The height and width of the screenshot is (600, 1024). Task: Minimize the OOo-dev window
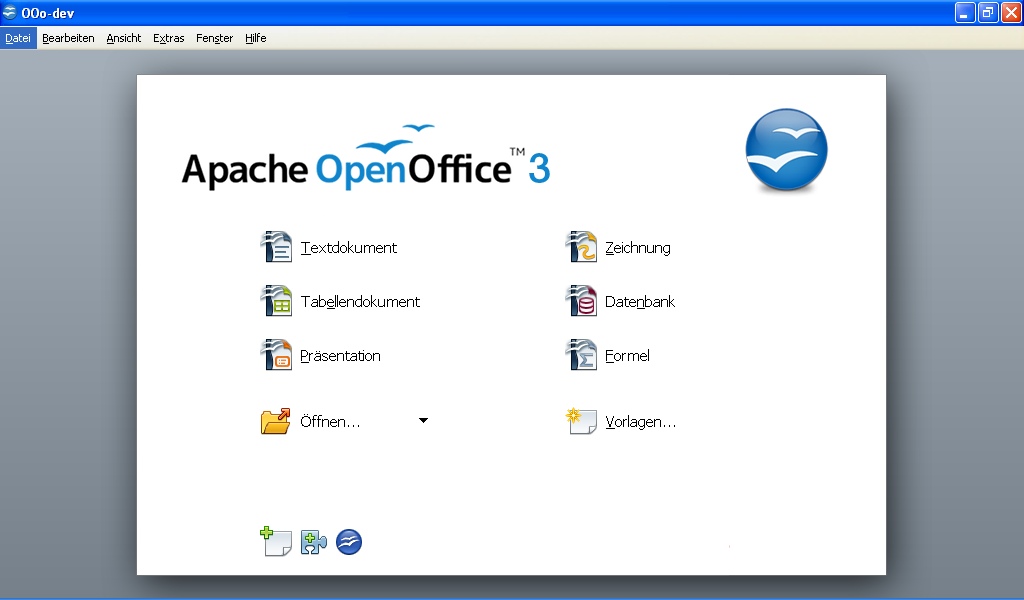(965, 12)
